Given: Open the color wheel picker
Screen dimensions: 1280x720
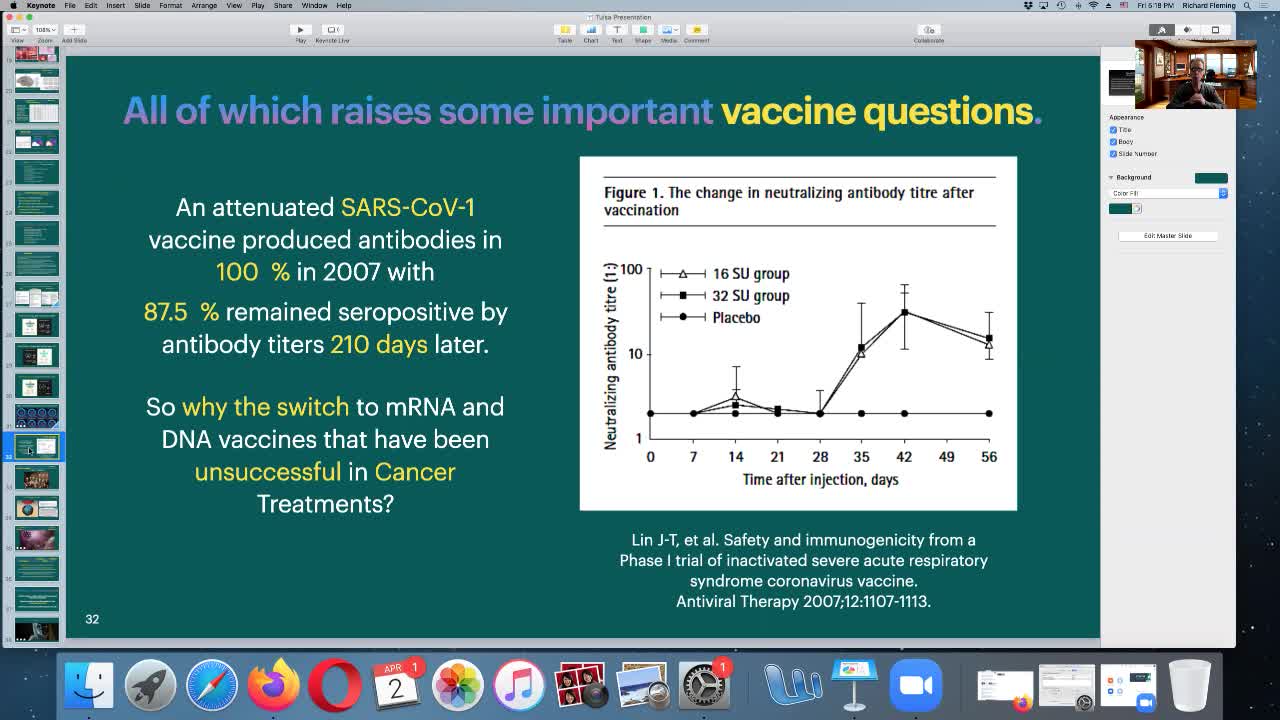Looking at the screenshot, I should (x=1137, y=208).
